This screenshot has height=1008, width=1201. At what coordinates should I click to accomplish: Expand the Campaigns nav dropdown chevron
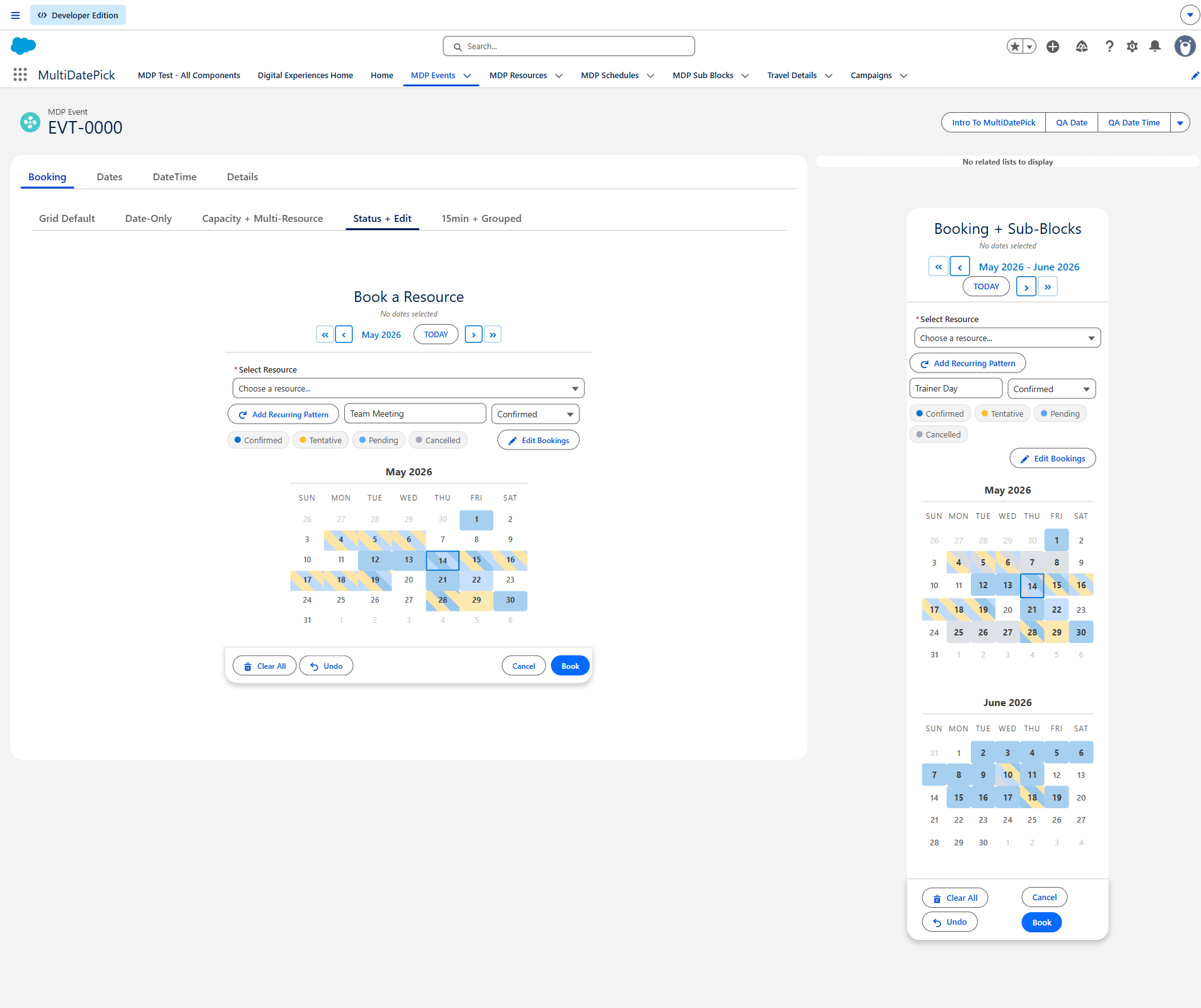pos(903,76)
